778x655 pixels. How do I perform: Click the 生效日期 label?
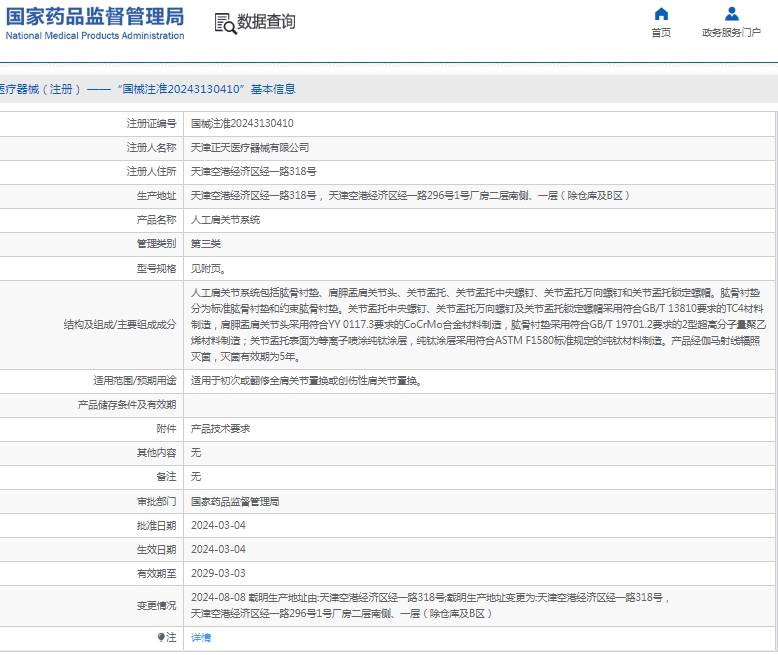(156, 550)
